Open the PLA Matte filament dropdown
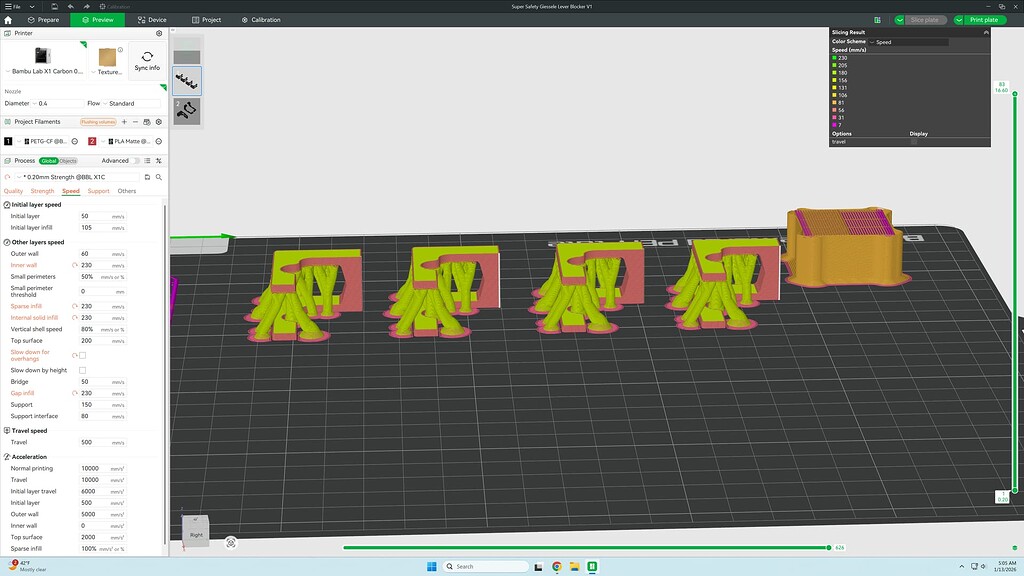The height and width of the screenshot is (576, 1024). [126, 141]
